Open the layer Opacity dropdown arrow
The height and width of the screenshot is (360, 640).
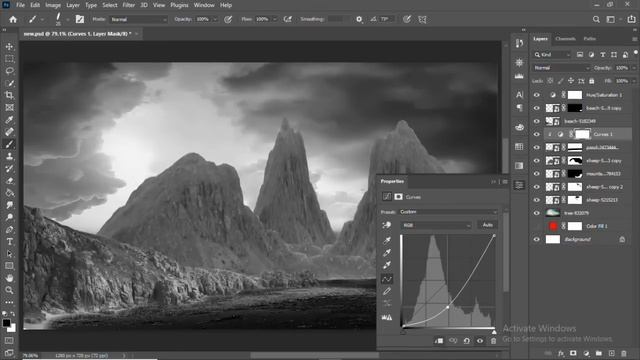click(634, 68)
